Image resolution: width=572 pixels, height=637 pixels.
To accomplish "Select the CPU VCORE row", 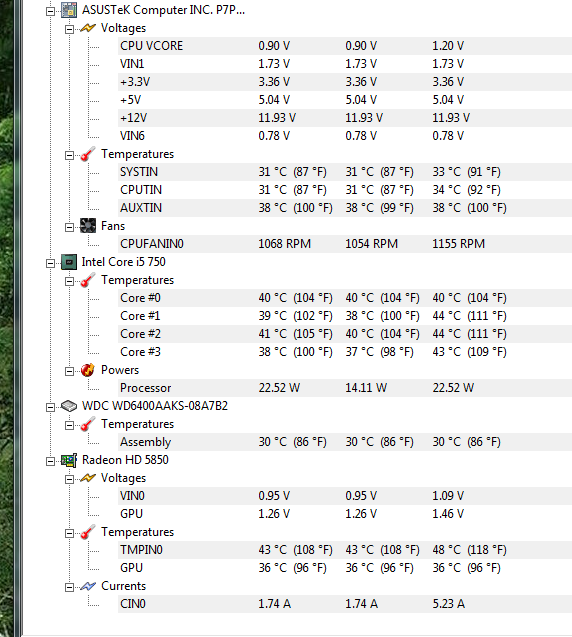I will click(x=345, y=46).
